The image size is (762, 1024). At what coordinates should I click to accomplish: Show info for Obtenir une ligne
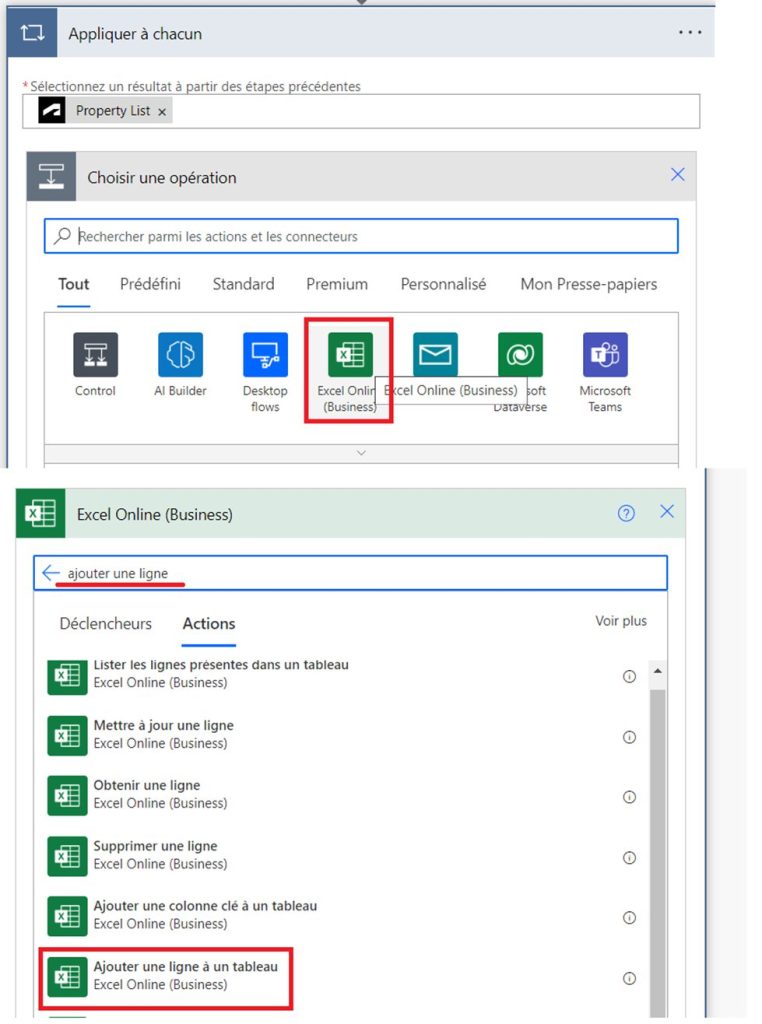[629, 797]
